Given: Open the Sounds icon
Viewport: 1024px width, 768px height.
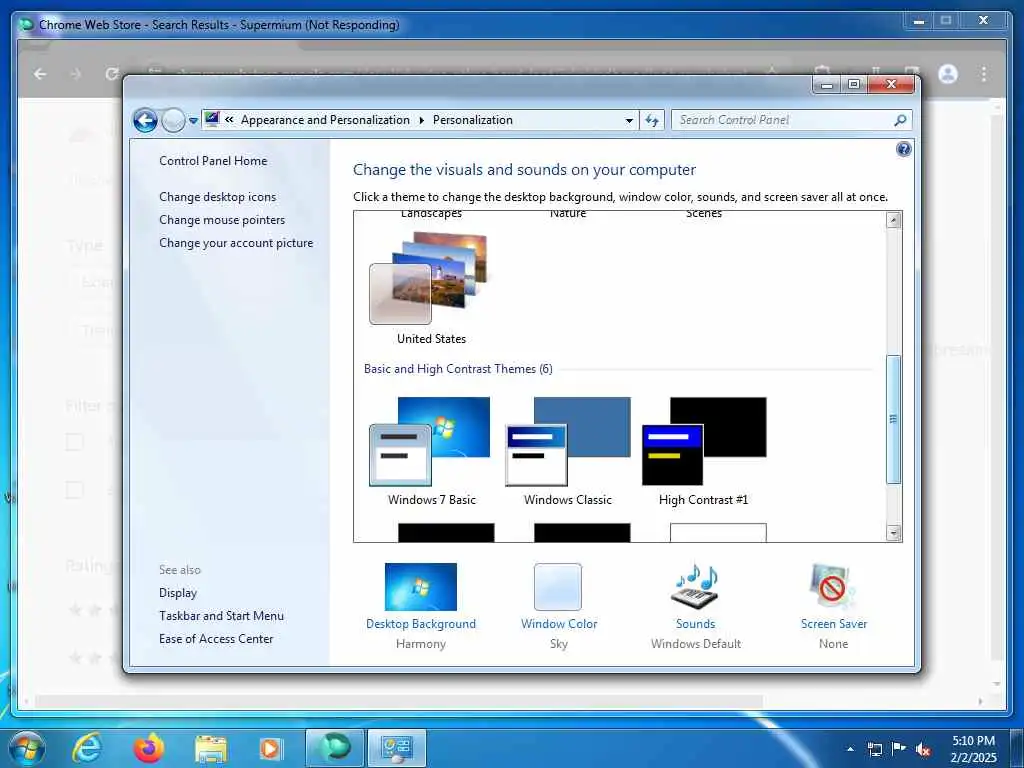Looking at the screenshot, I should coord(696,587).
